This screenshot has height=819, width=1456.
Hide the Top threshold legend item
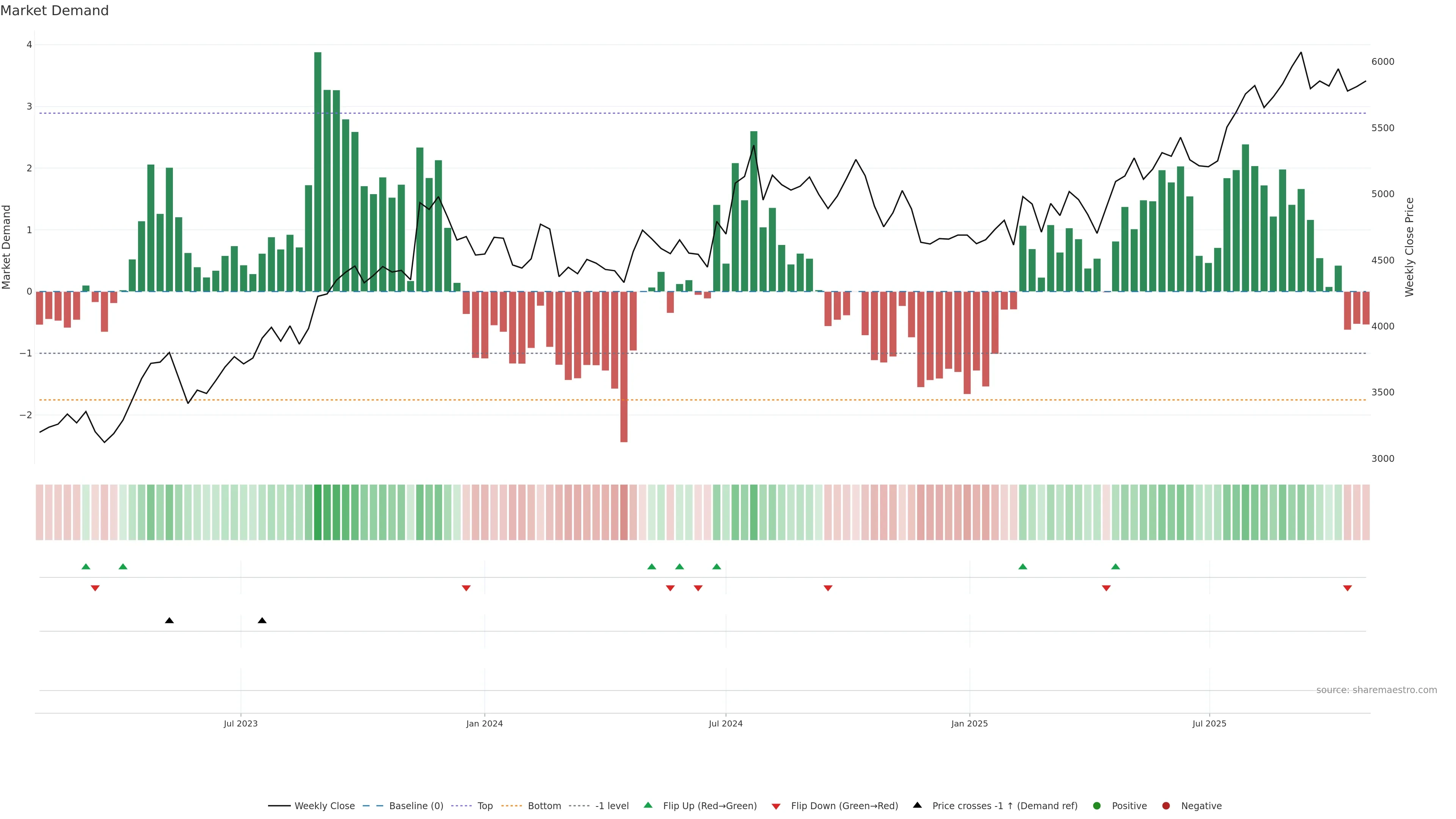click(x=485, y=806)
